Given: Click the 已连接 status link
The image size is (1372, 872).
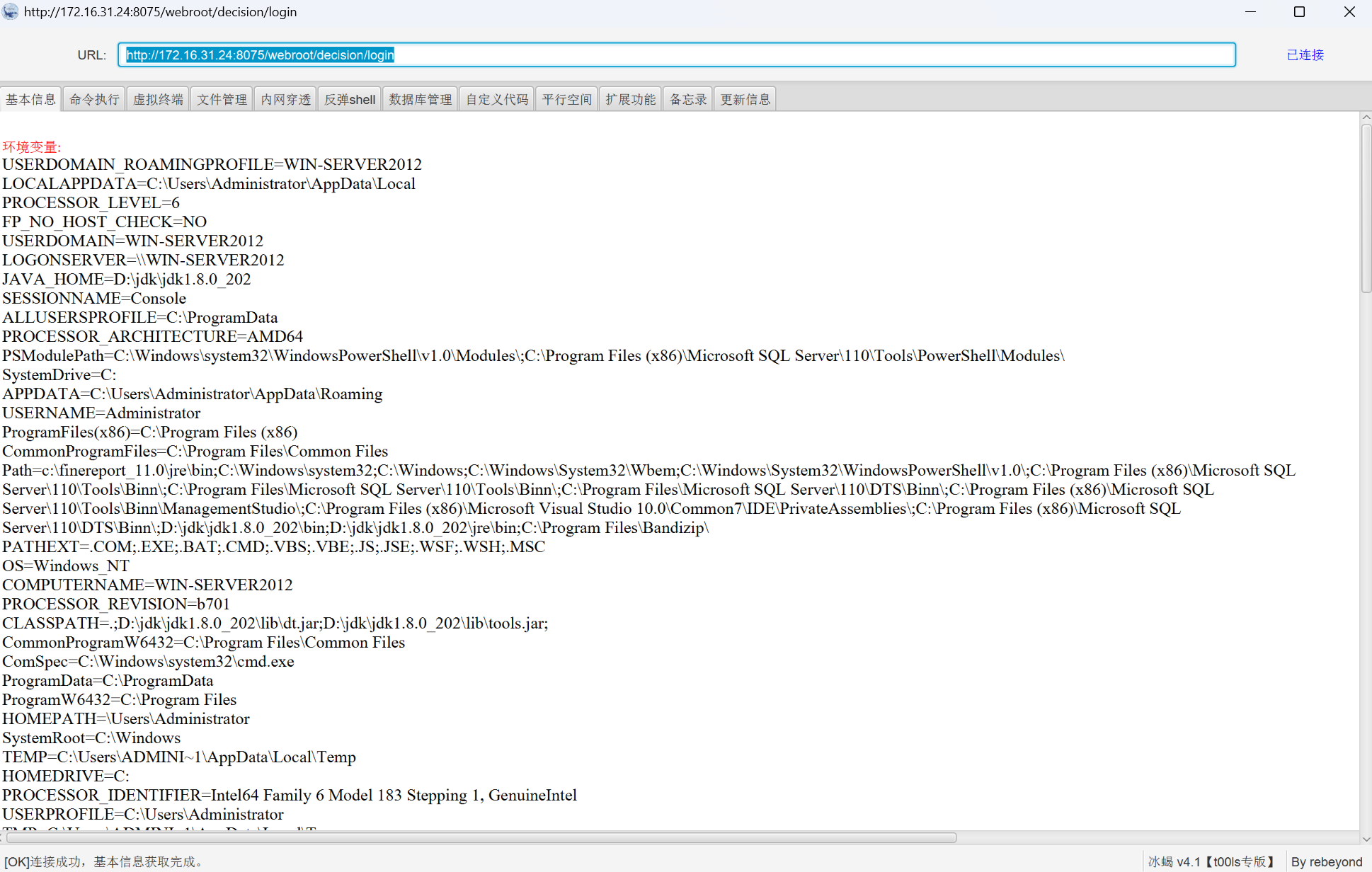Looking at the screenshot, I should pyautogui.click(x=1305, y=55).
